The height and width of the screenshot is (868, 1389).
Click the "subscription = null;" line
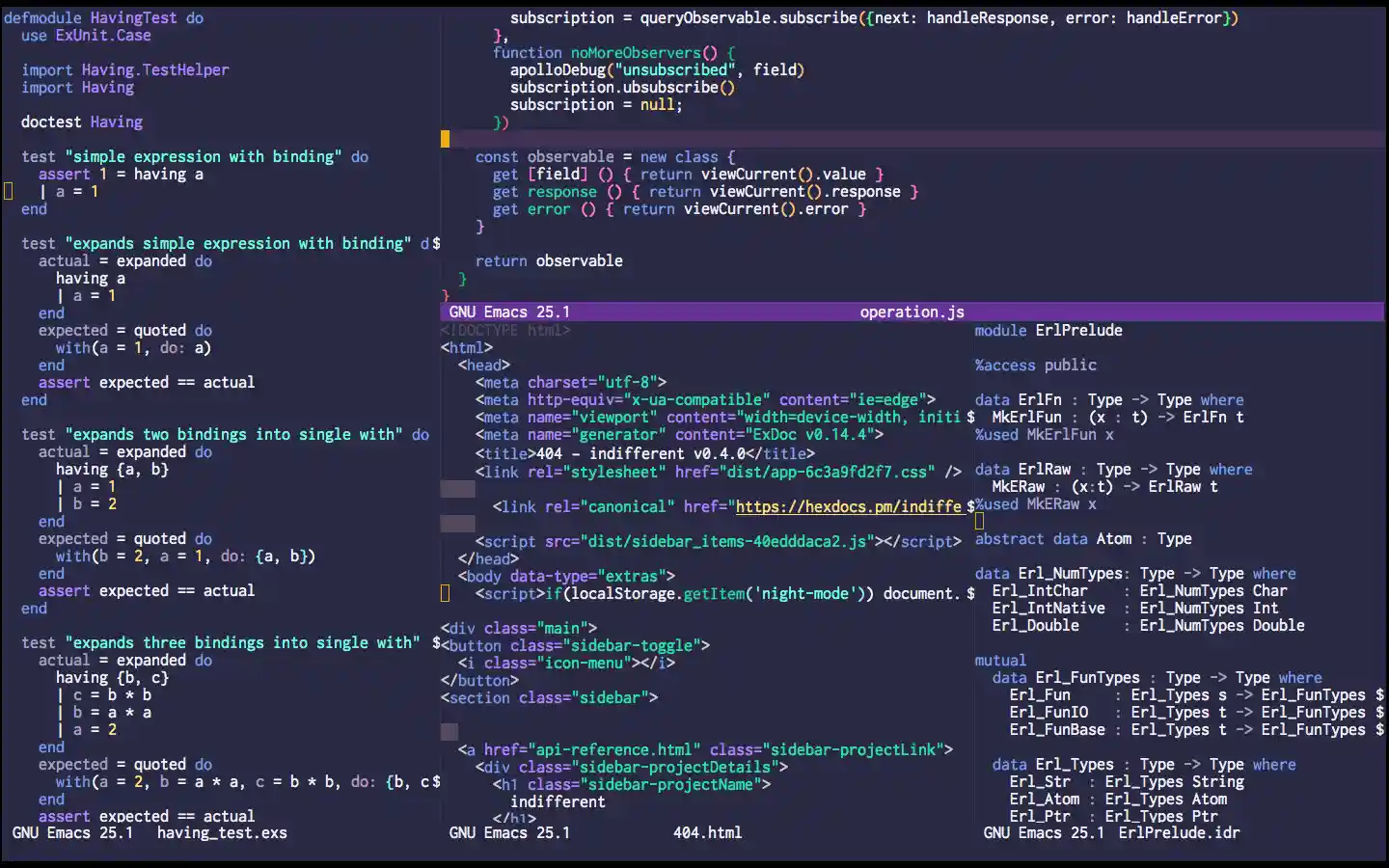coord(596,104)
